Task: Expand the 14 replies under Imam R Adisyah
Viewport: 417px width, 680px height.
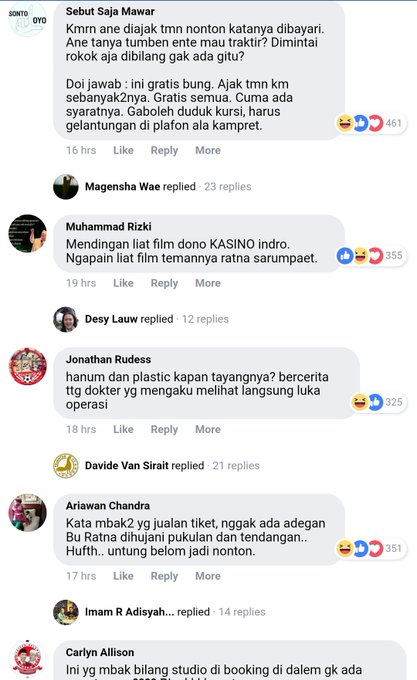Action: pyautogui.click(x=242, y=611)
